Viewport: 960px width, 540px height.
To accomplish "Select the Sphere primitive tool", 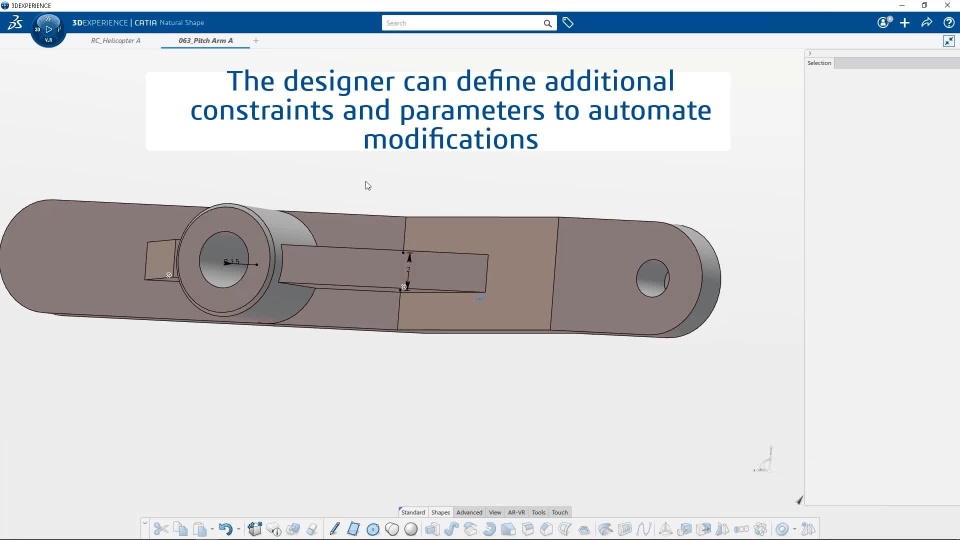I will click(x=411, y=529).
